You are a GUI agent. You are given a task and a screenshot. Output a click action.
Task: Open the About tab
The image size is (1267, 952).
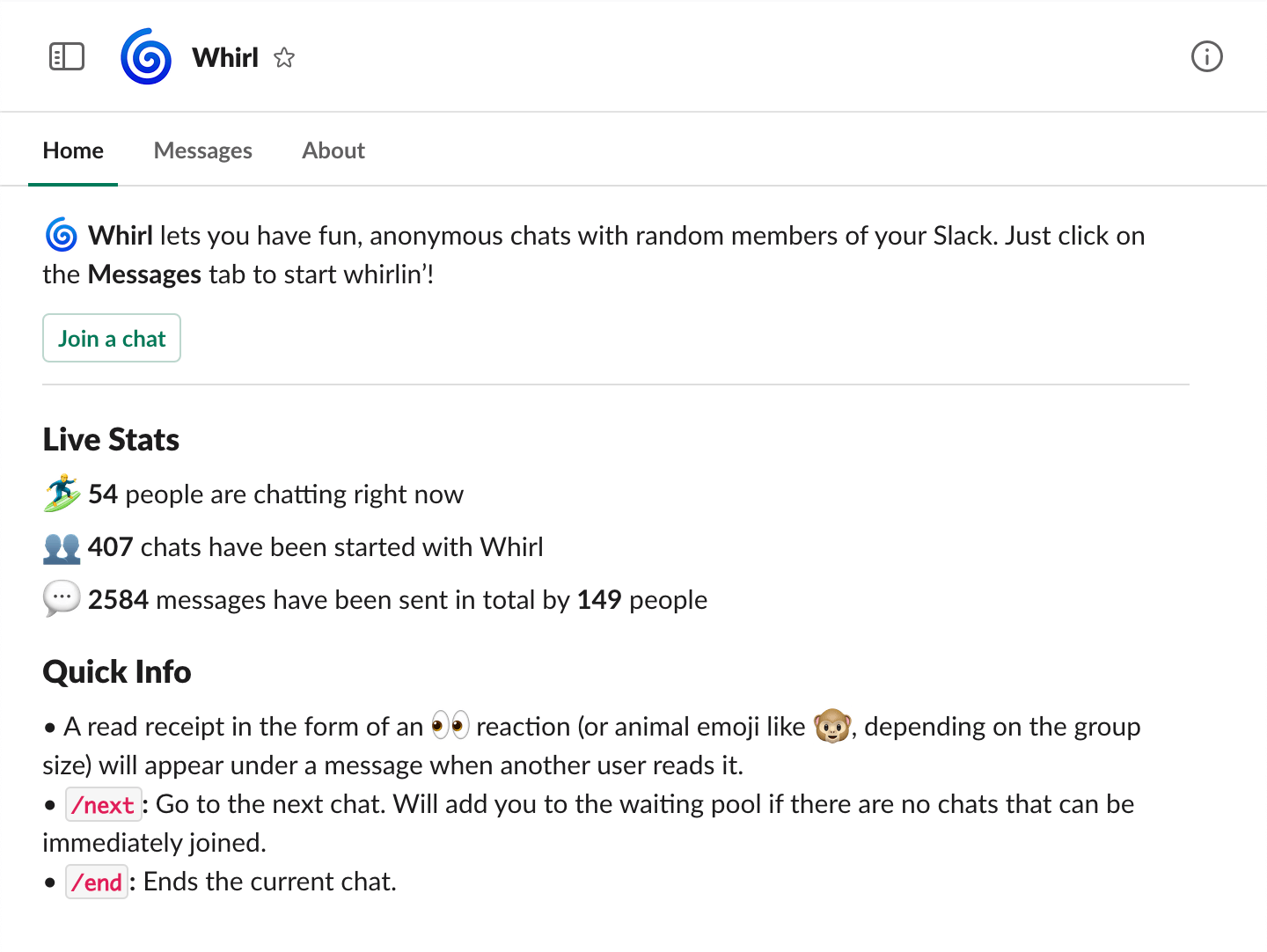[333, 150]
